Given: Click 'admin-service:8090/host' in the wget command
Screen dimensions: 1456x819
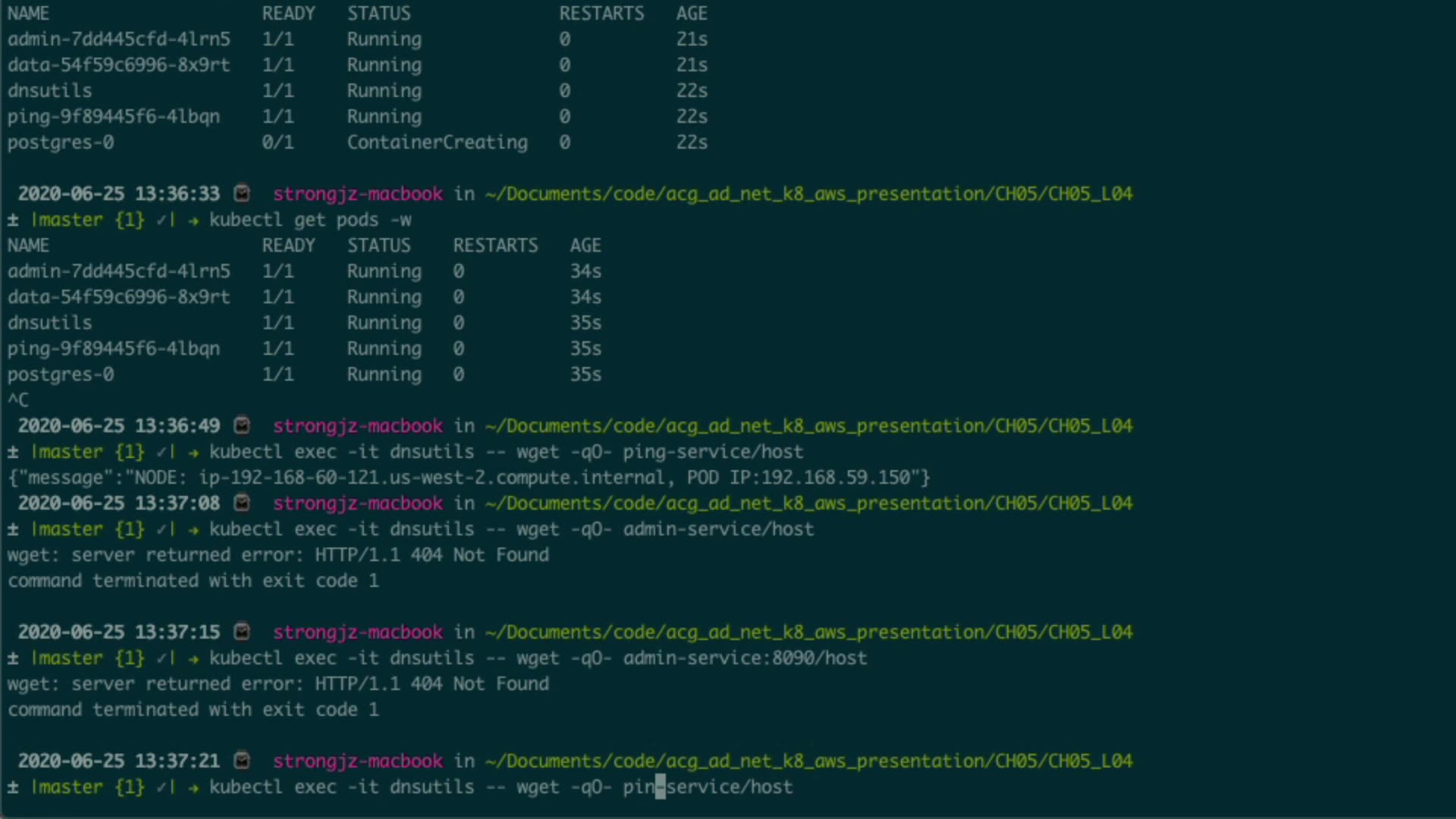Looking at the screenshot, I should pyautogui.click(x=745, y=658).
